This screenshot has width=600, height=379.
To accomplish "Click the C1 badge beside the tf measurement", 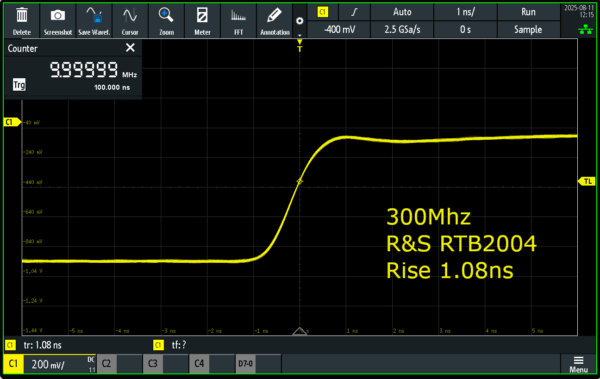I will 158,345.
